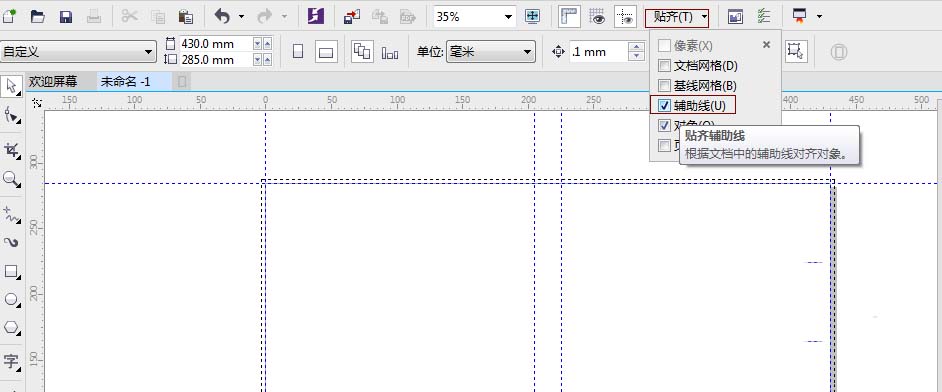Select the Crop tool
The width and height of the screenshot is (942, 392).
click(x=11, y=150)
